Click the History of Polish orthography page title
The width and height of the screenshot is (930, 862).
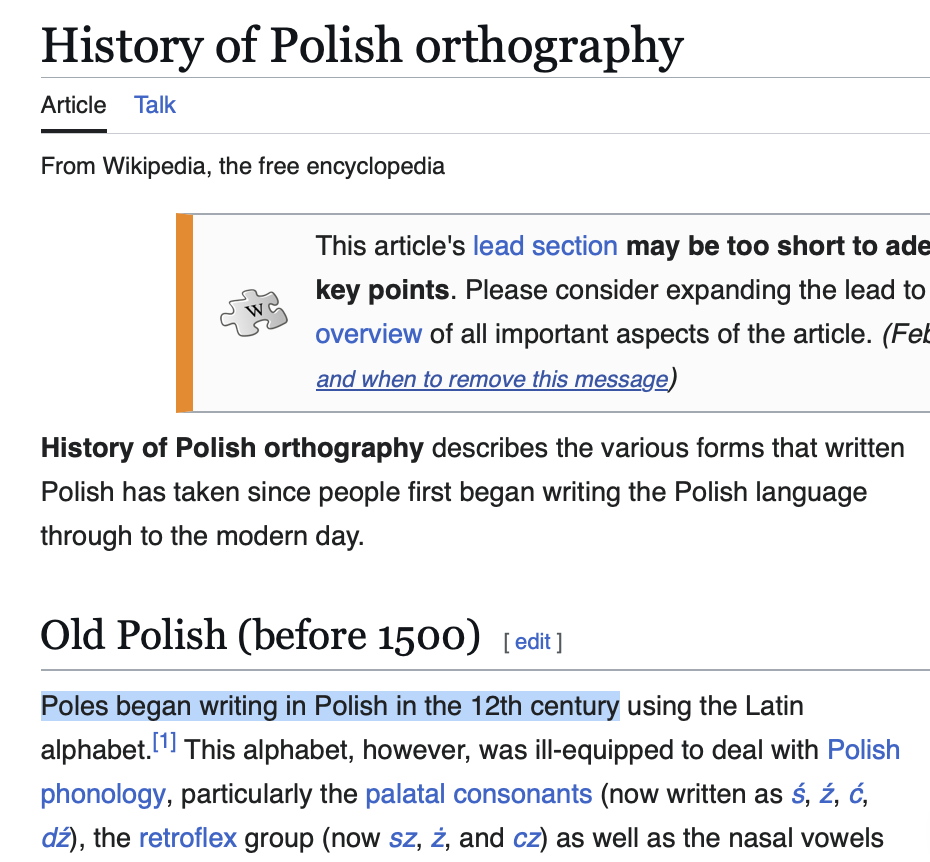[362, 47]
